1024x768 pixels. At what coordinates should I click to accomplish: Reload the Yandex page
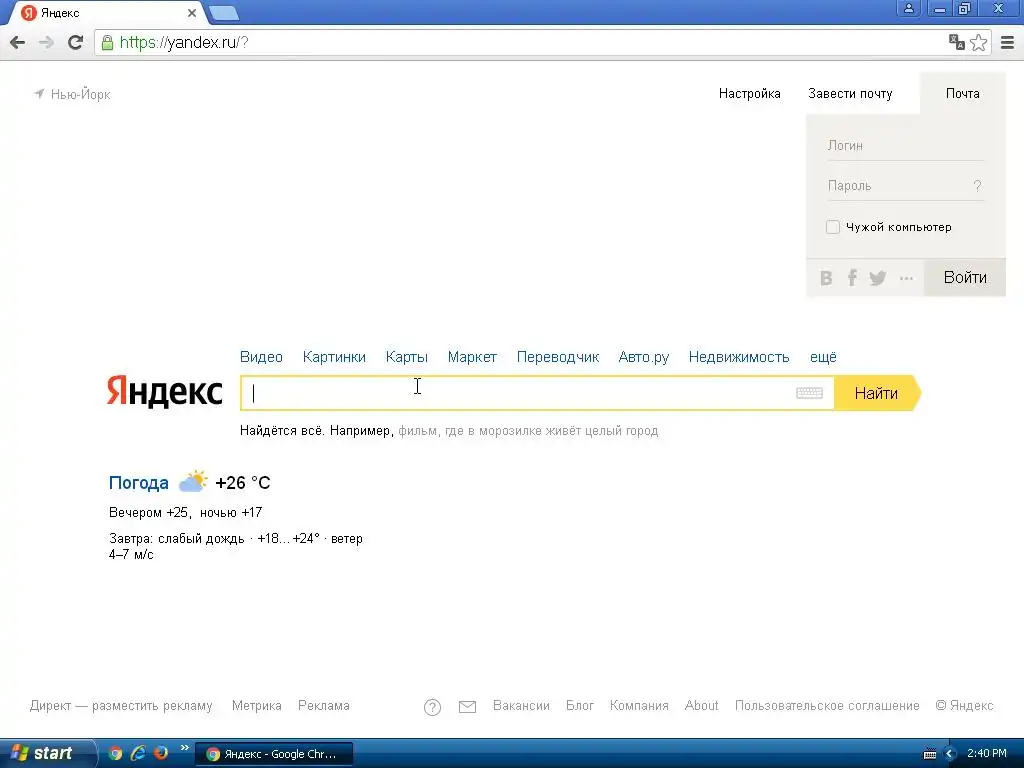76,42
